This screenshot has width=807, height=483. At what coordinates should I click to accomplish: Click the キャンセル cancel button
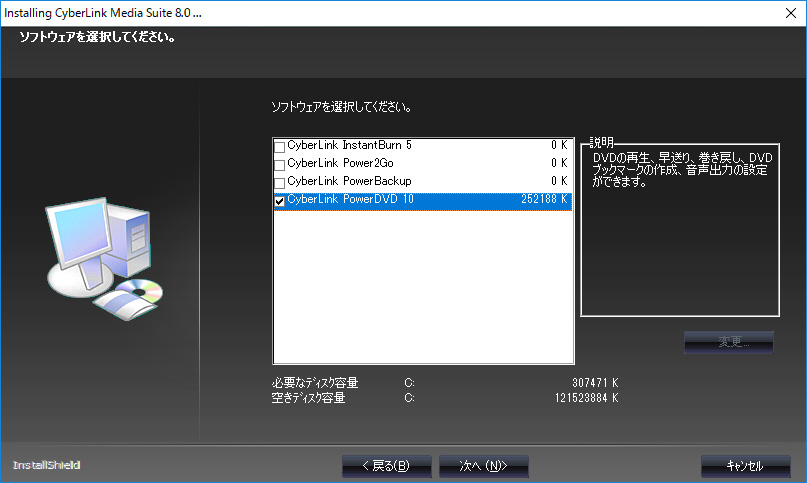tap(745, 466)
